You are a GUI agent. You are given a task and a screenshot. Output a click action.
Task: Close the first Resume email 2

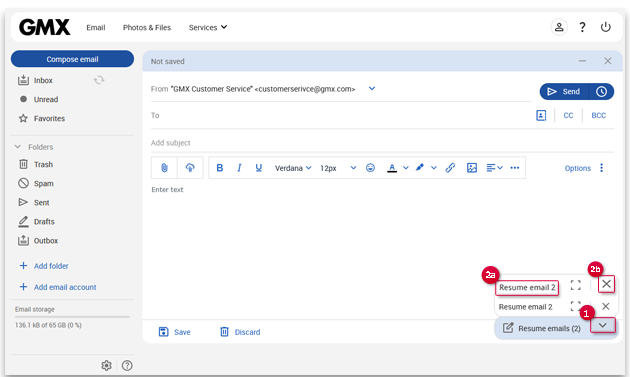606,284
